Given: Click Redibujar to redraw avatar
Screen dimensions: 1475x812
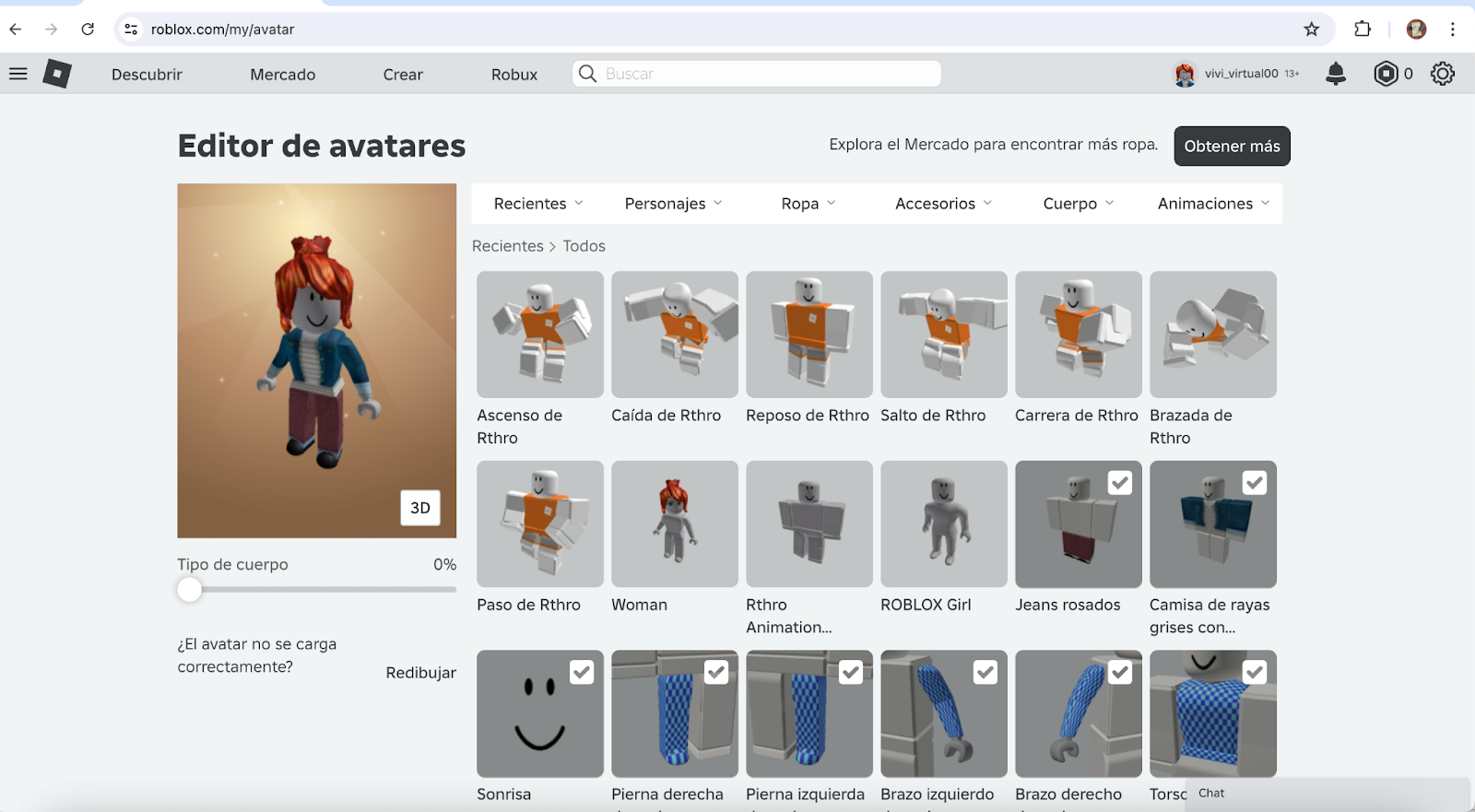Looking at the screenshot, I should (x=421, y=673).
